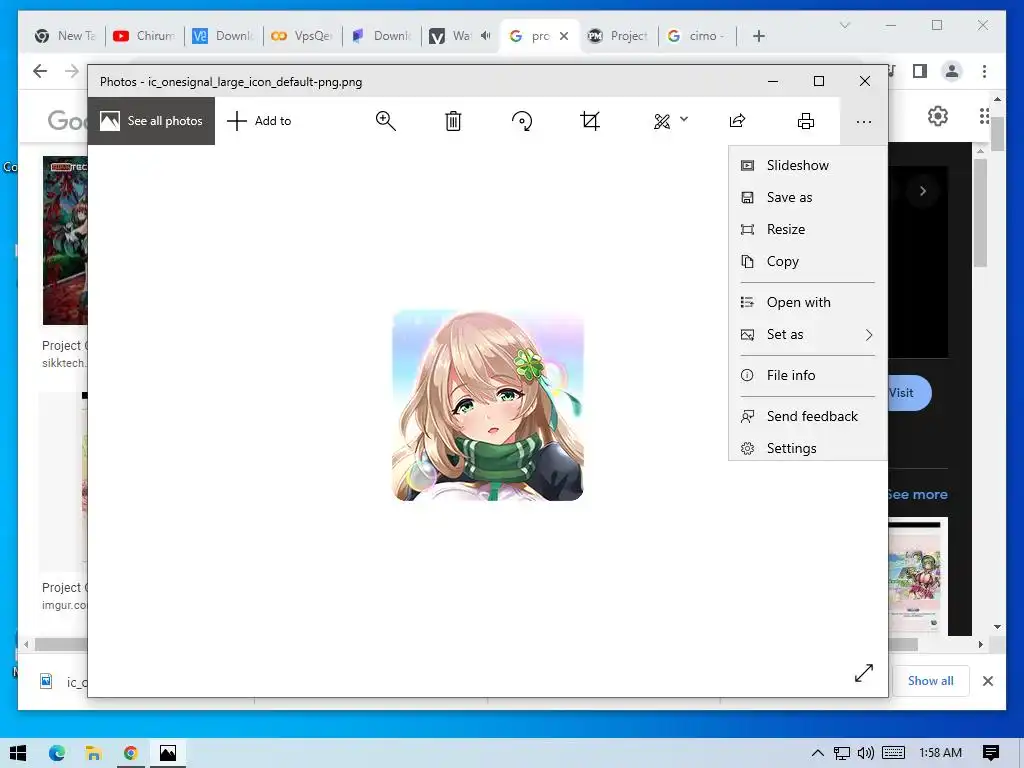The height and width of the screenshot is (768, 1024).
Task: Open the Project PM browser tab
Action: pos(618,36)
